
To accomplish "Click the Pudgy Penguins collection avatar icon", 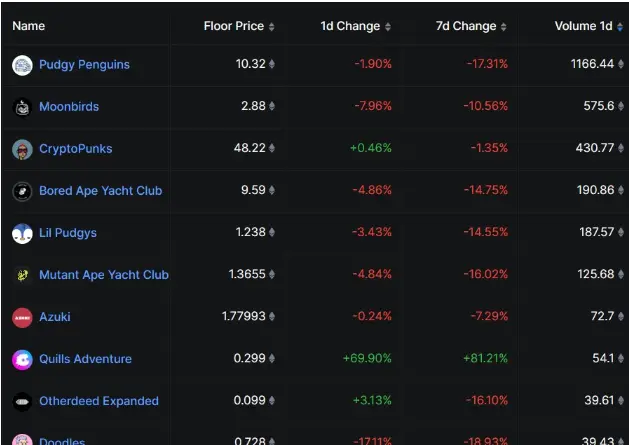I will coord(22,65).
